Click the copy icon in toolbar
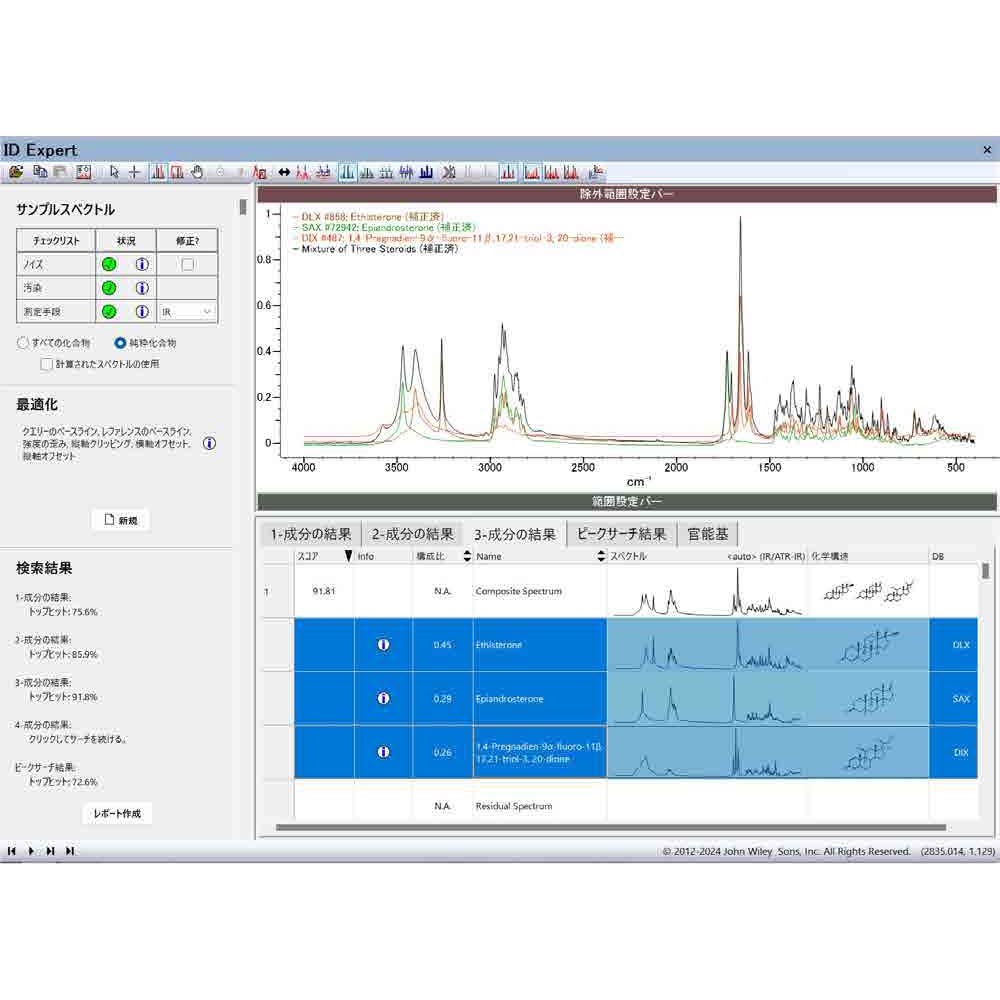The height and width of the screenshot is (1000, 1000). 40,172
